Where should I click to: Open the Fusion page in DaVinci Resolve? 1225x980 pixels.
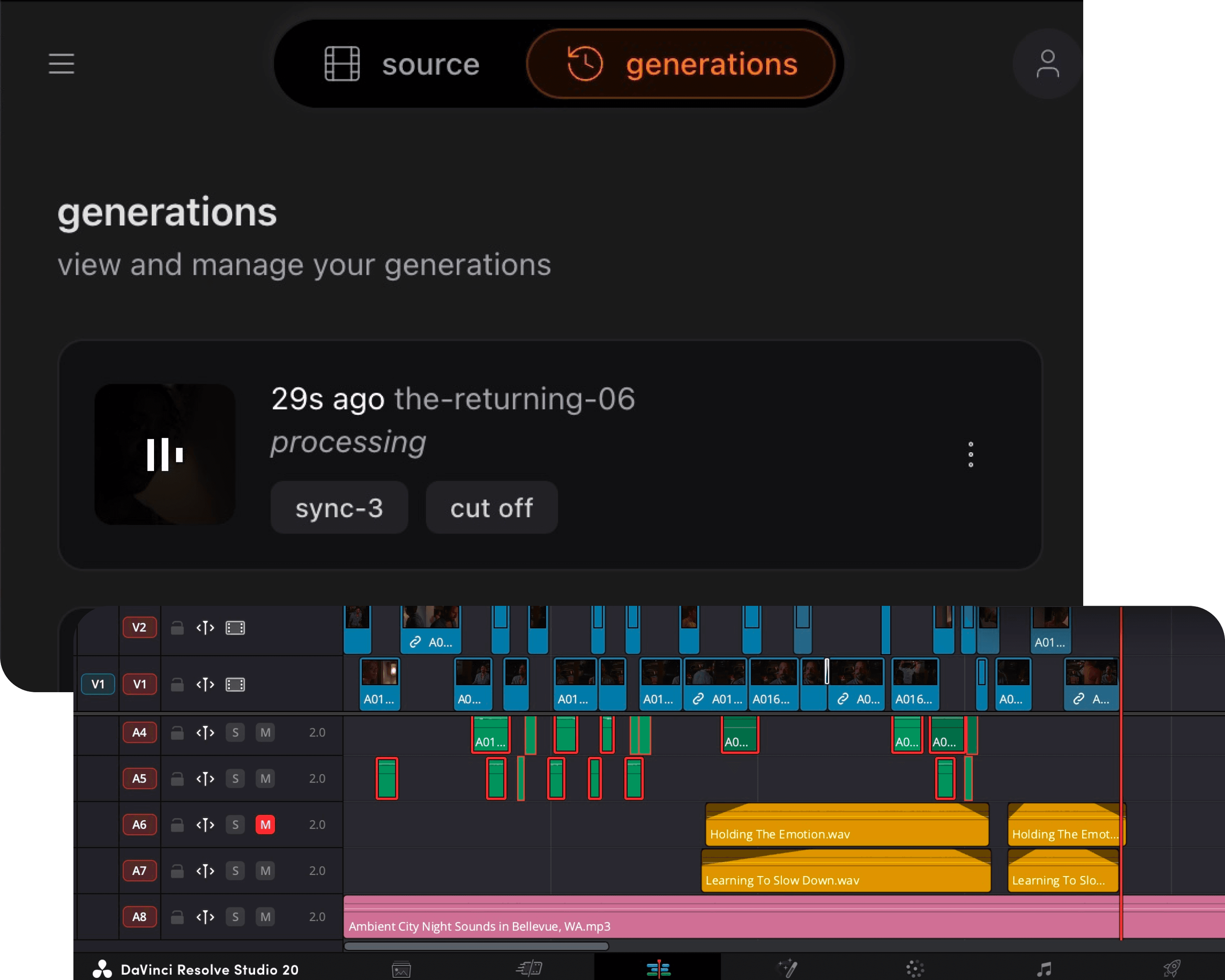coord(787,968)
